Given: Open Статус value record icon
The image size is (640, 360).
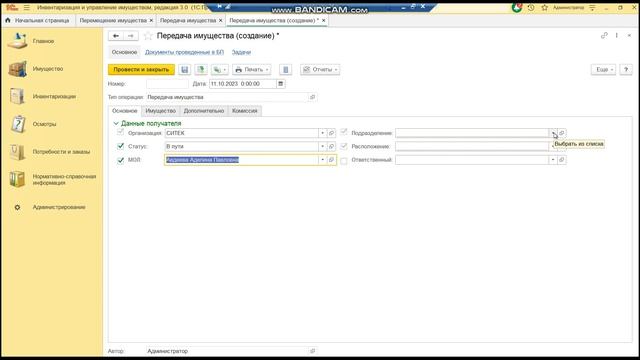Looking at the screenshot, I should 331,146.
